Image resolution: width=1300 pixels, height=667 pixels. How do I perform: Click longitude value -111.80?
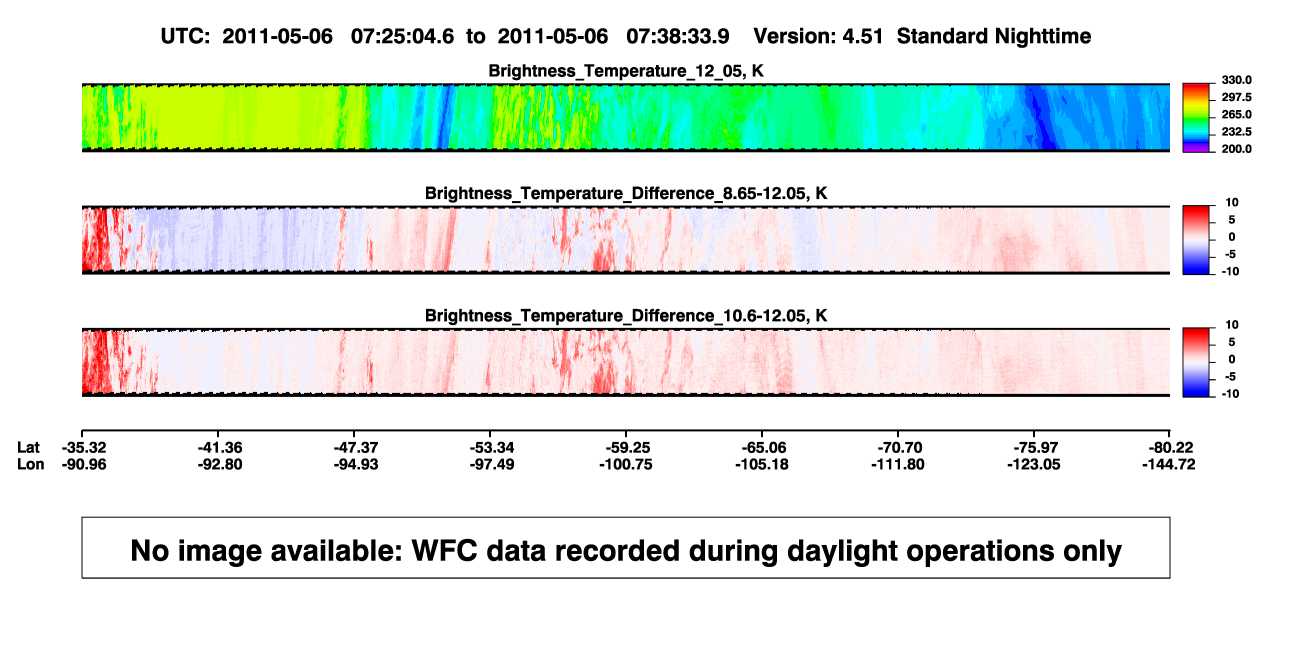tap(898, 464)
